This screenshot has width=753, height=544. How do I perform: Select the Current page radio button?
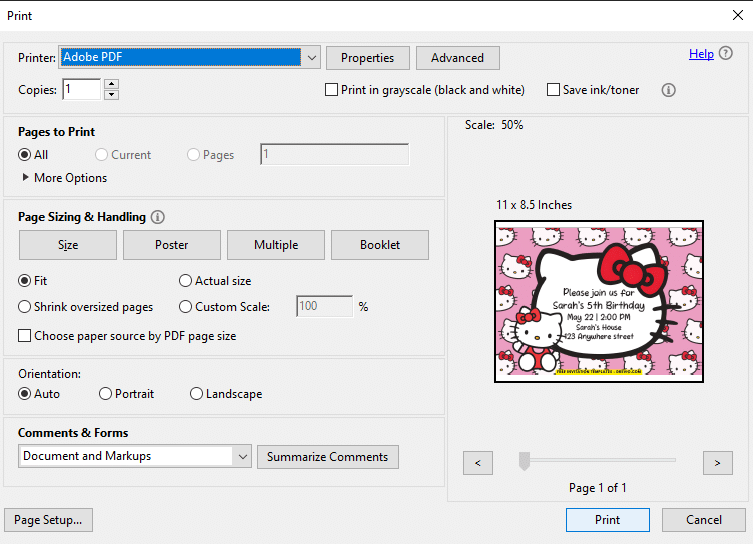pos(101,155)
